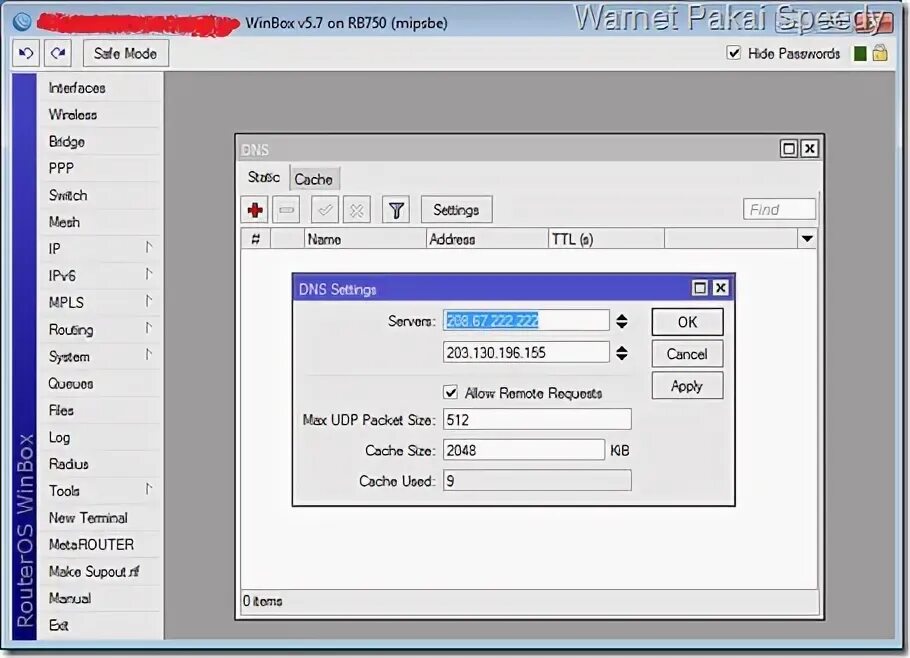Click the Max UDP Packet Size field

[x=537, y=420]
